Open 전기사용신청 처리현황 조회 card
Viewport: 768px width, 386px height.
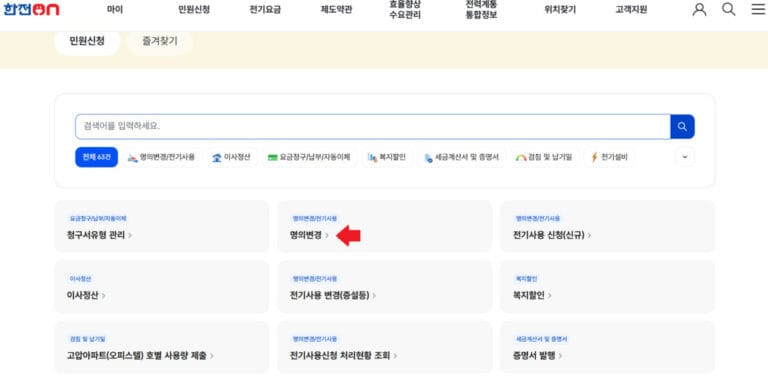tap(384, 347)
